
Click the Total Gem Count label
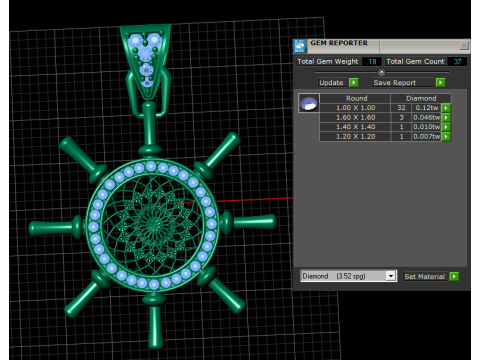pos(415,62)
